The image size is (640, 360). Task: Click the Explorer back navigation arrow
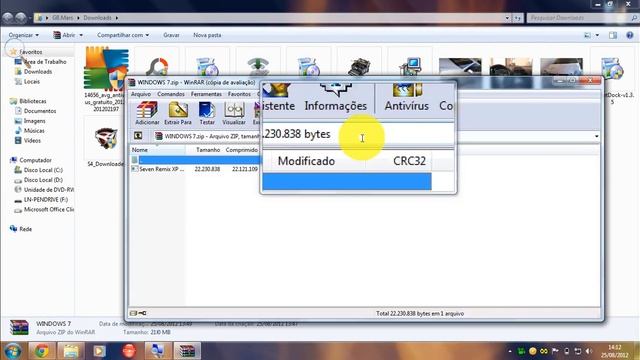[x=8, y=18]
